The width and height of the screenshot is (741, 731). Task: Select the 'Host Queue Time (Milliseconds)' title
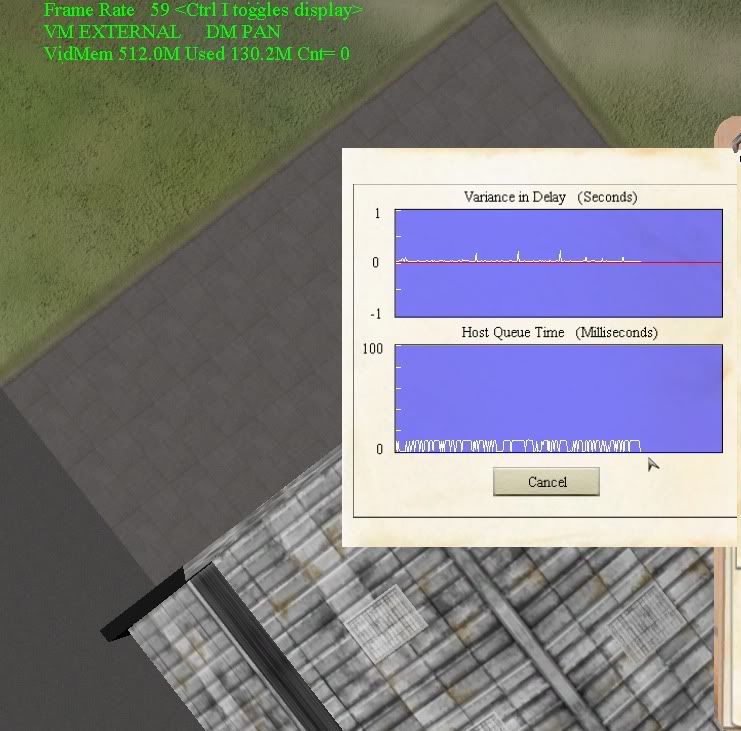560,332
